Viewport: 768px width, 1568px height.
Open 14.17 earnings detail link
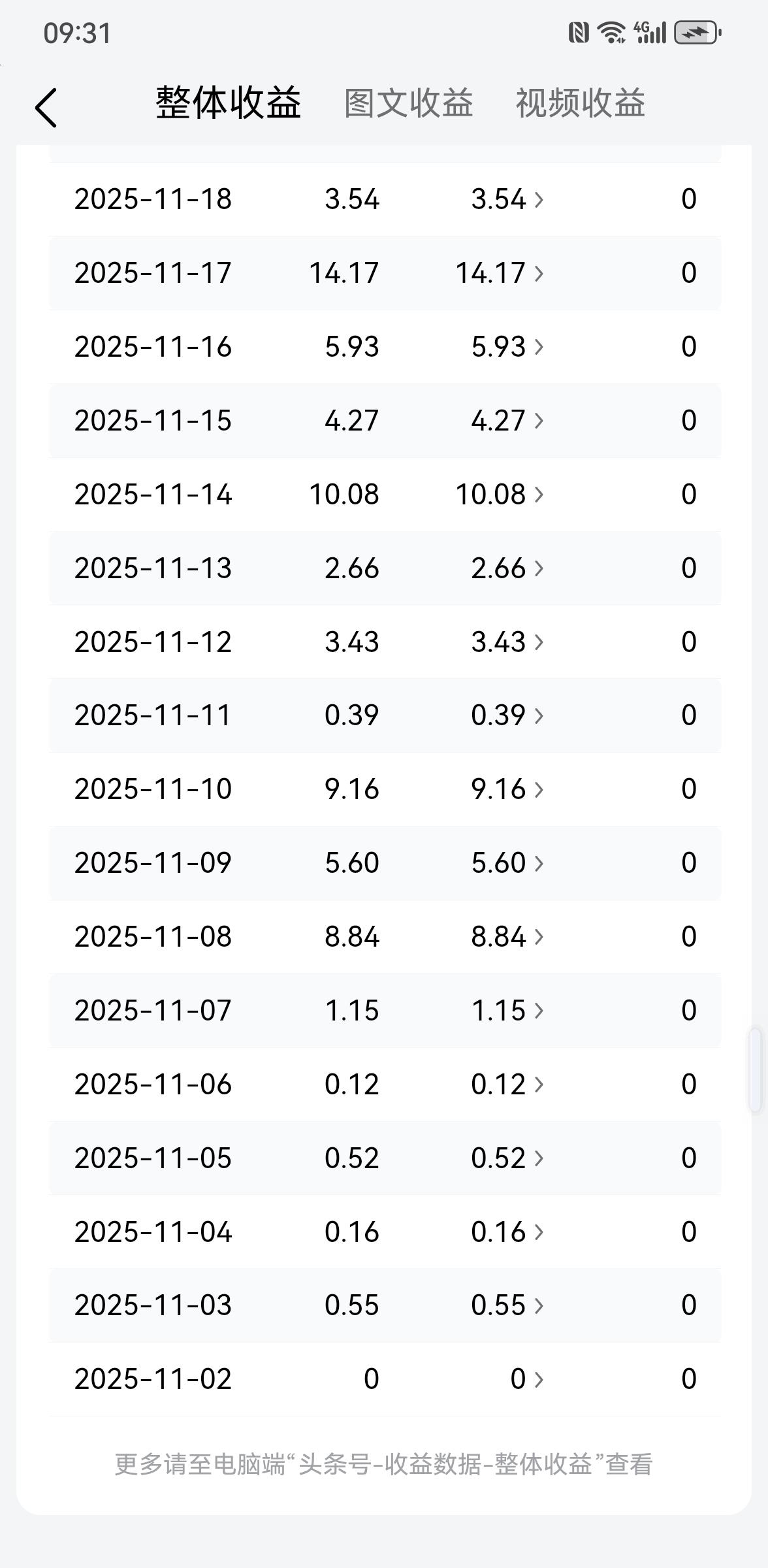click(490, 273)
